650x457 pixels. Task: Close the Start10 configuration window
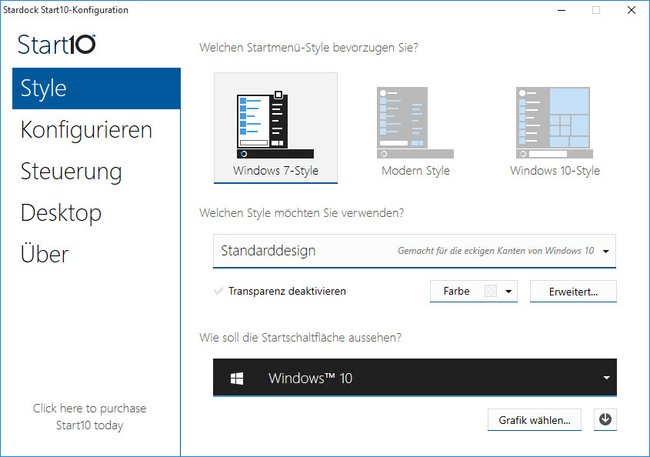[631, 10]
